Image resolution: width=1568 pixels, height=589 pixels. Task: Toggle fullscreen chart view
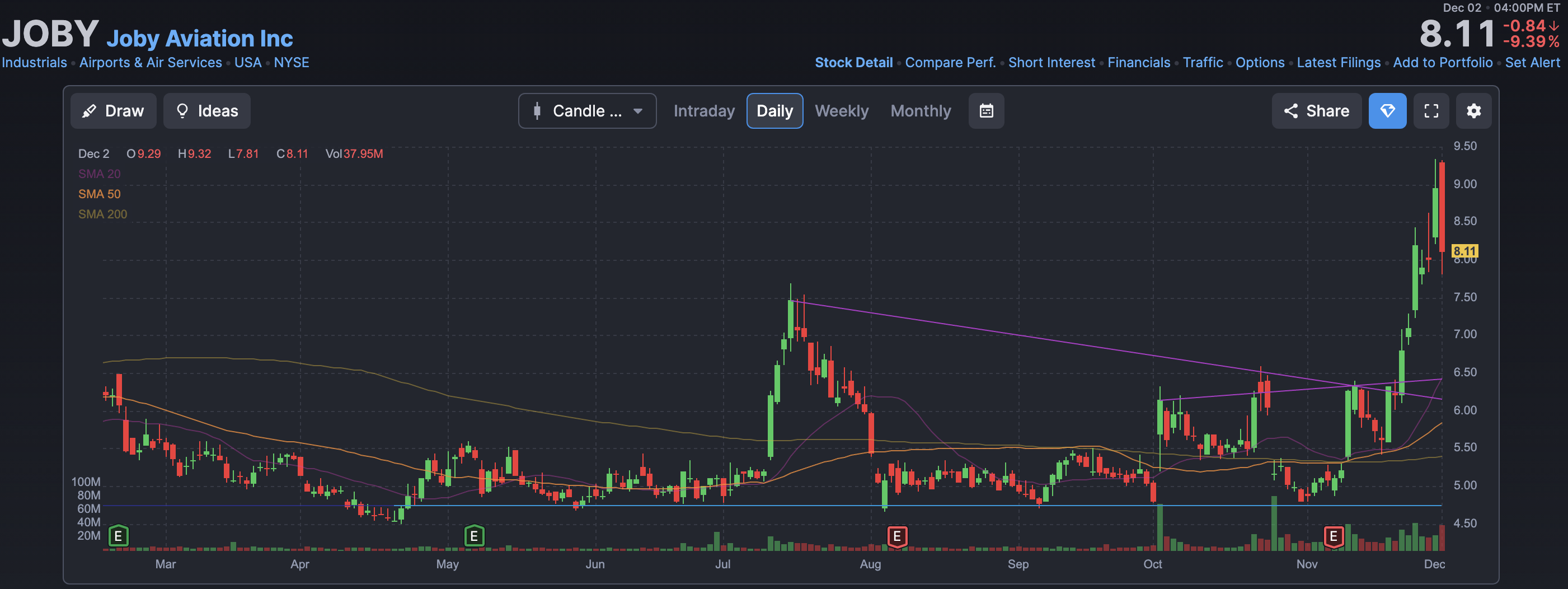1431,111
